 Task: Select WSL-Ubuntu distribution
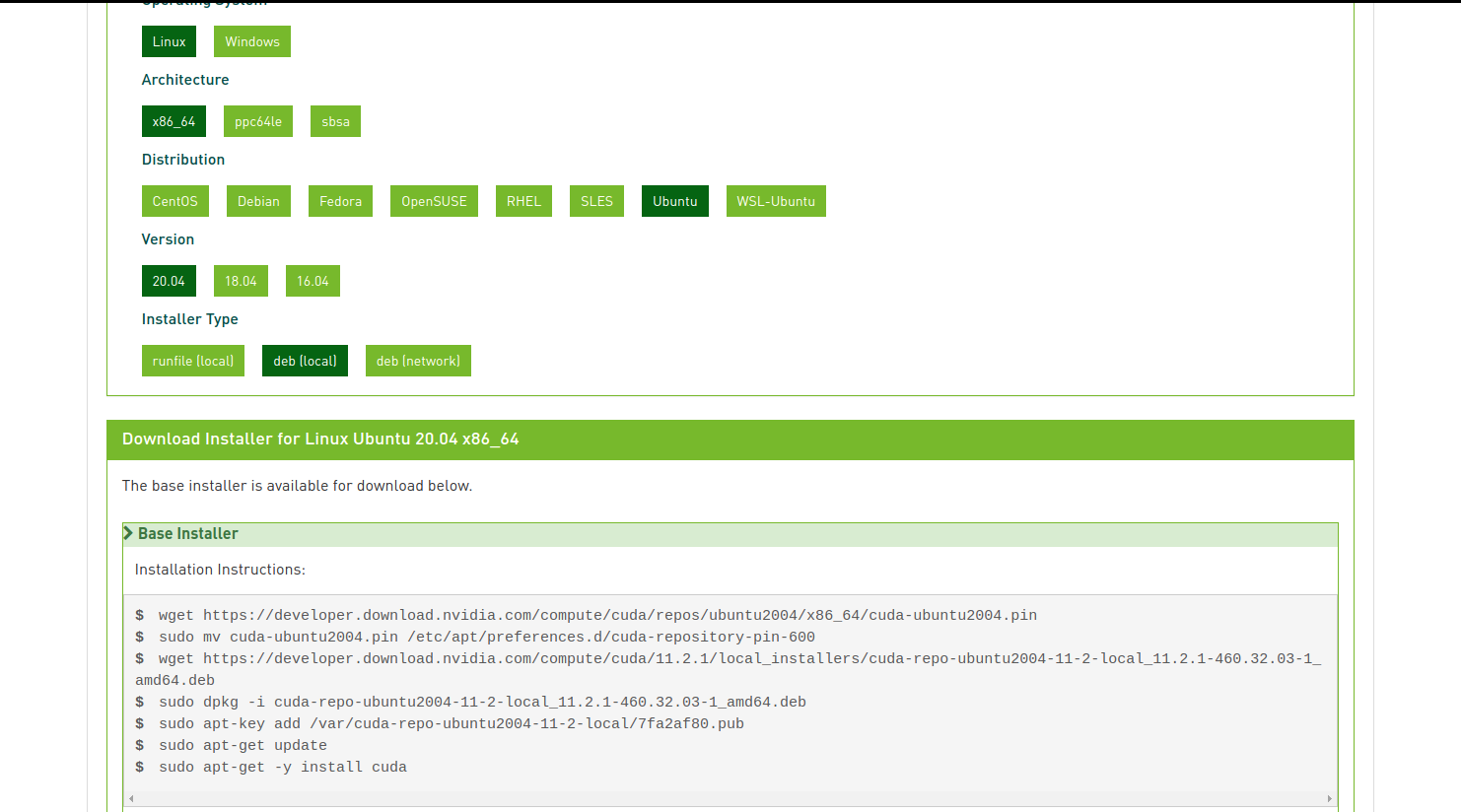(776, 201)
